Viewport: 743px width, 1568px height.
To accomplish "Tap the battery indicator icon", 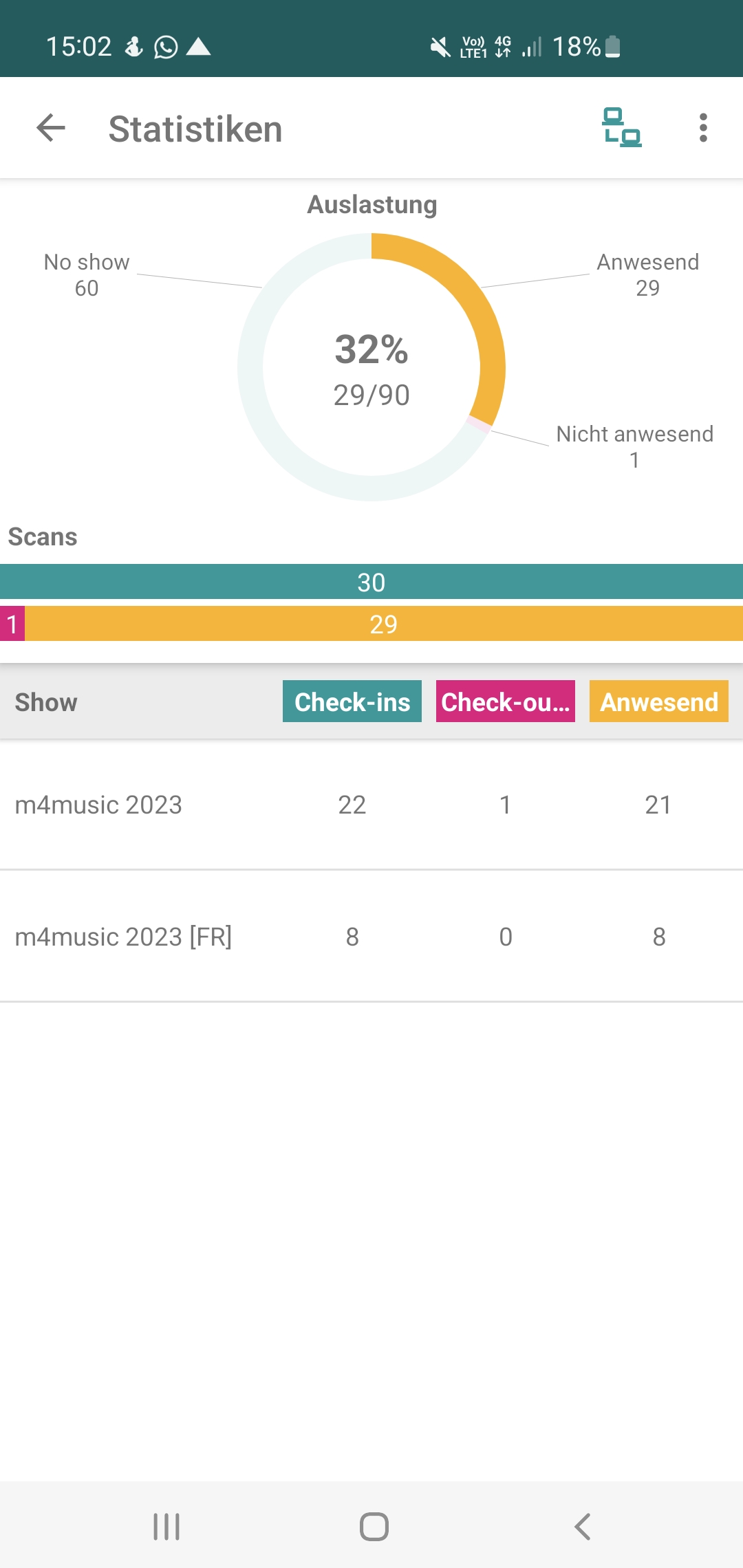I will (612, 47).
